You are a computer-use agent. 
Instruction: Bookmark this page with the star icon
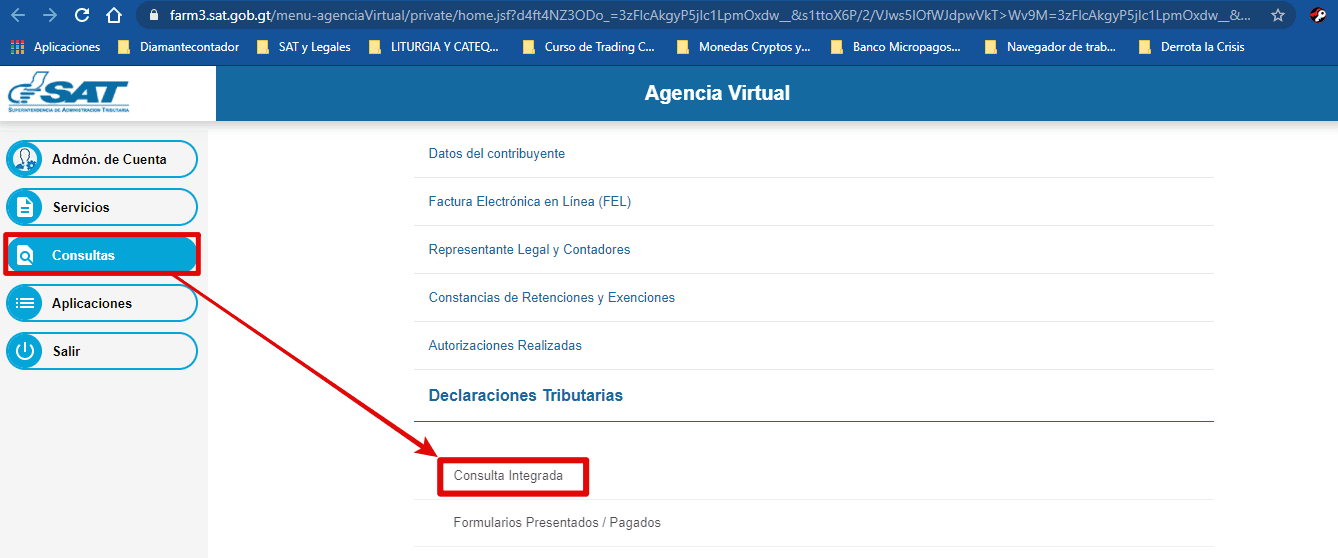click(1277, 16)
